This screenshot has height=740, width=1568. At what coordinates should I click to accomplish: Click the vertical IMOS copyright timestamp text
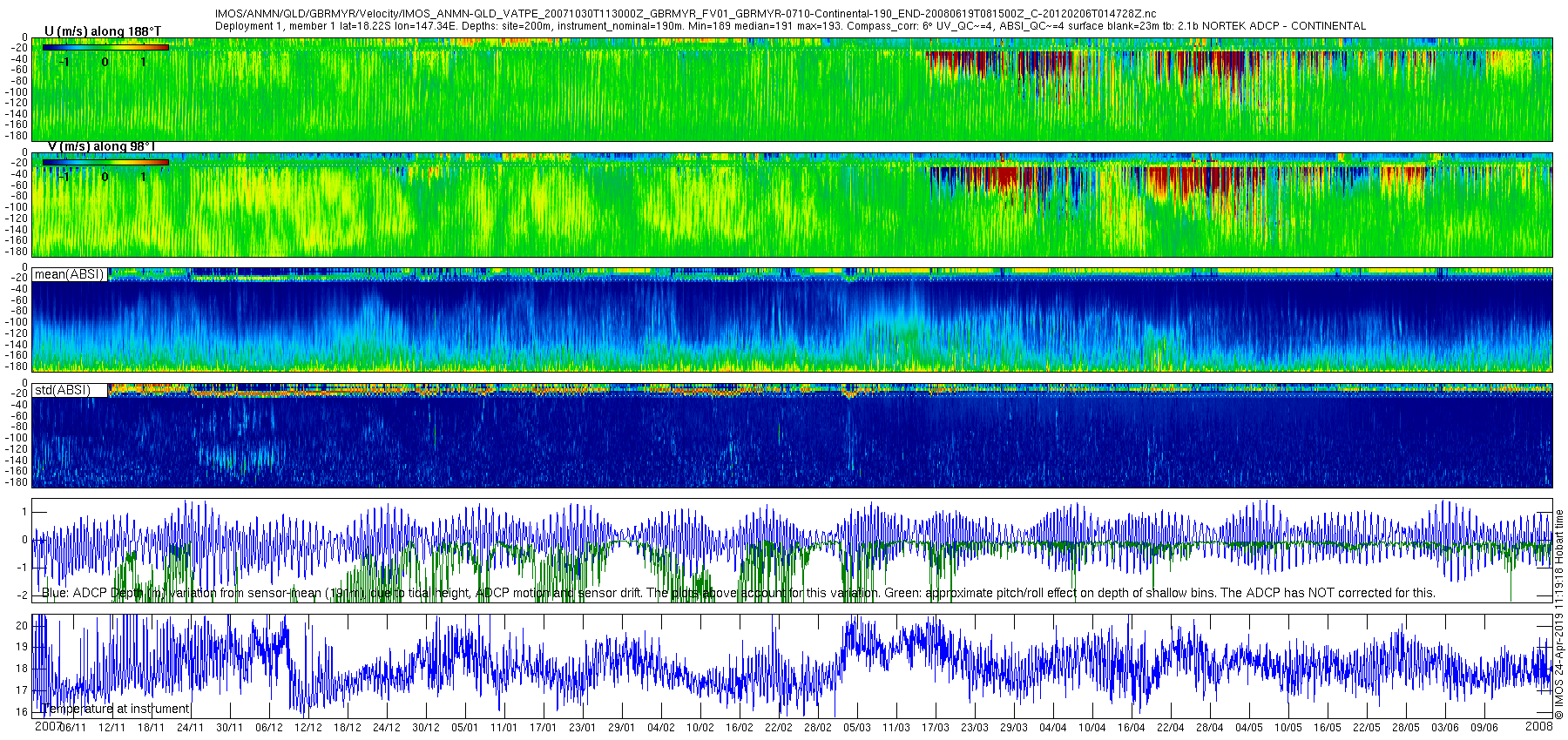tap(1559, 614)
